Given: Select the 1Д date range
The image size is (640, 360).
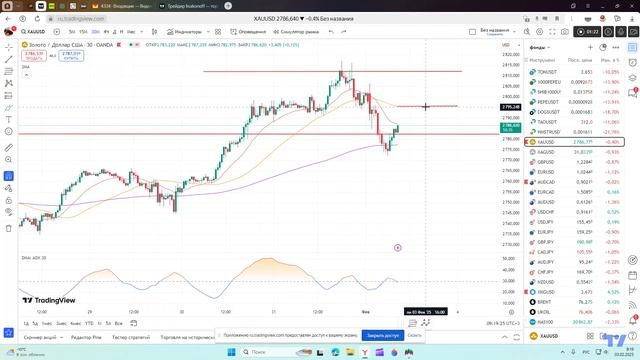Looking at the screenshot, I should [x=26, y=323].
